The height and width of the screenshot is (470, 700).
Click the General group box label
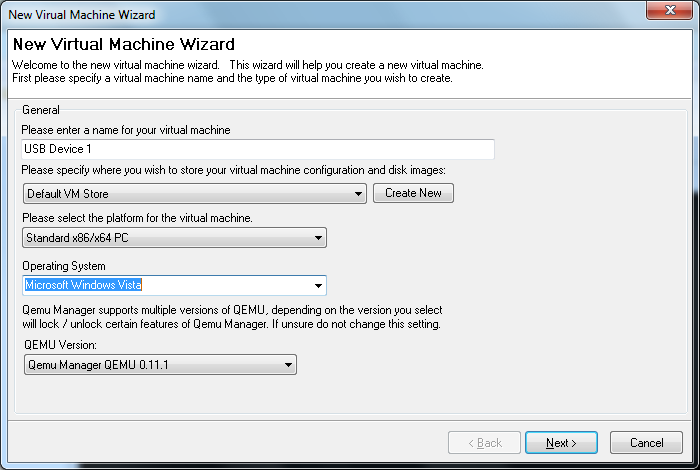coord(41,110)
